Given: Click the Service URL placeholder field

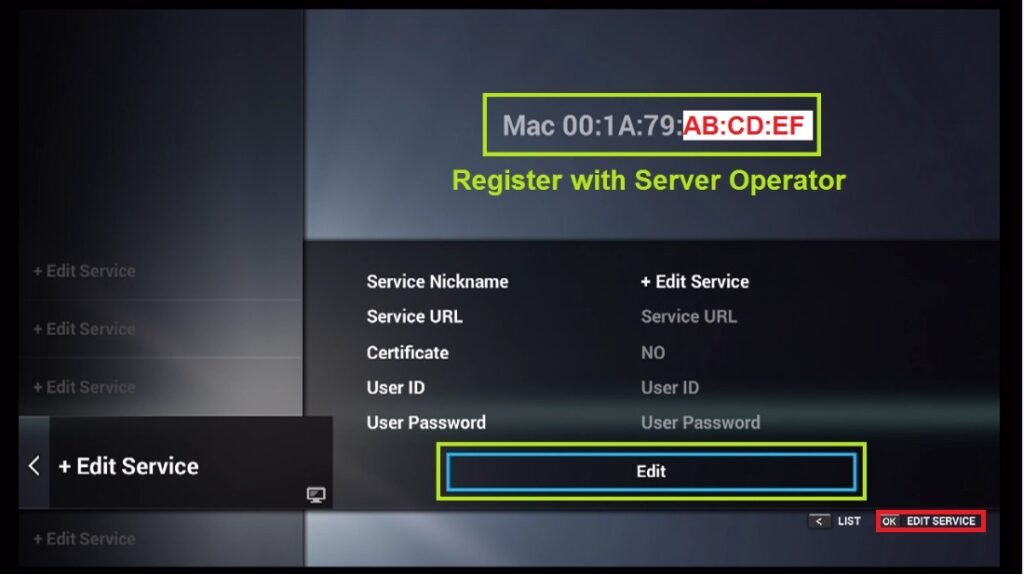Looking at the screenshot, I should point(688,317).
